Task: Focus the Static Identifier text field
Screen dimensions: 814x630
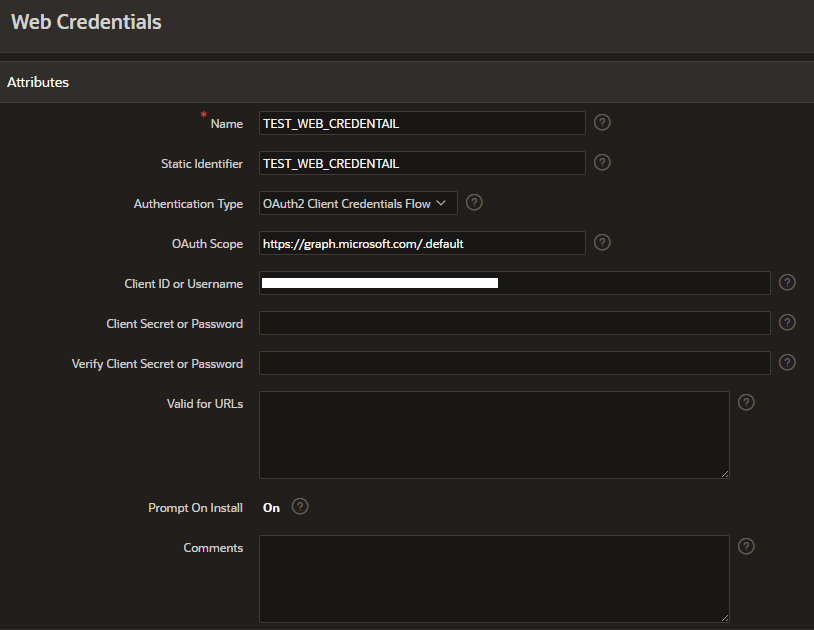Action: (422, 163)
